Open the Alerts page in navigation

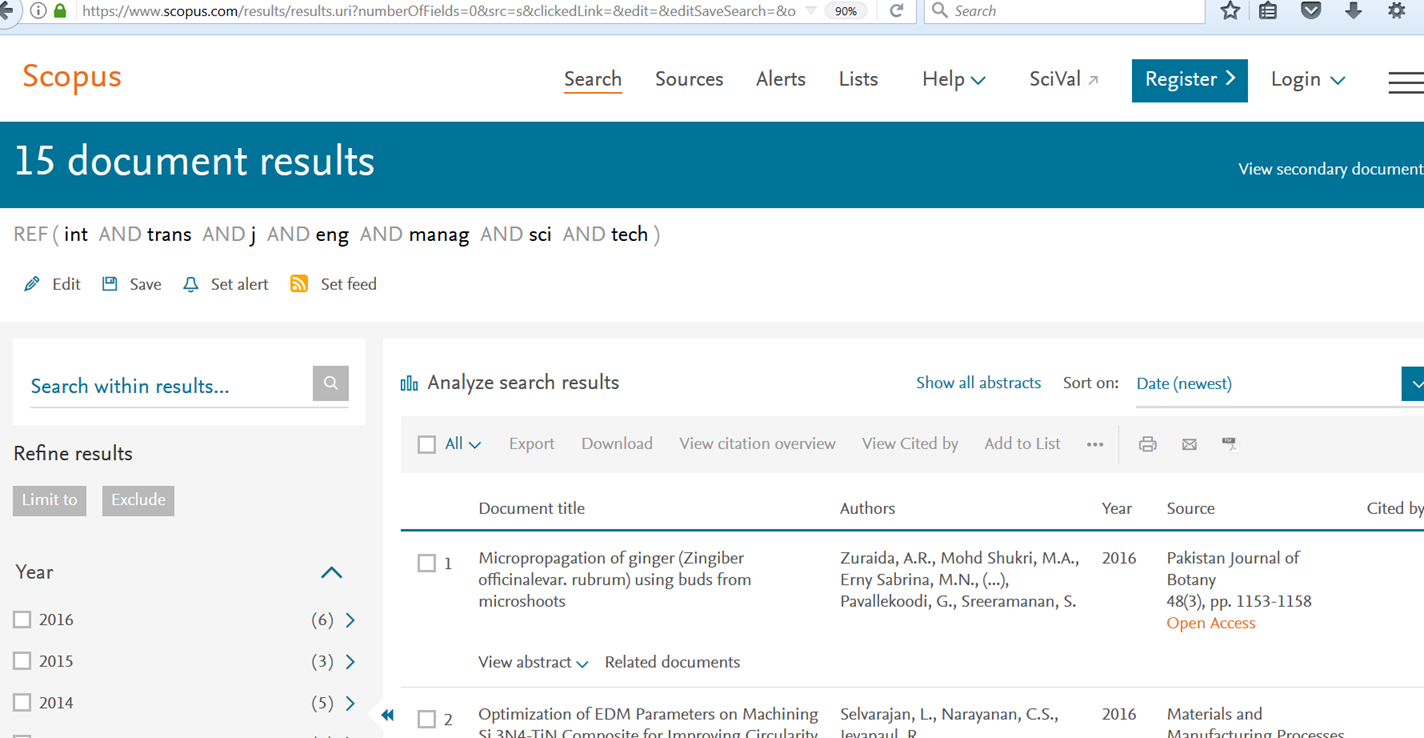pyautogui.click(x=780, y=79)
